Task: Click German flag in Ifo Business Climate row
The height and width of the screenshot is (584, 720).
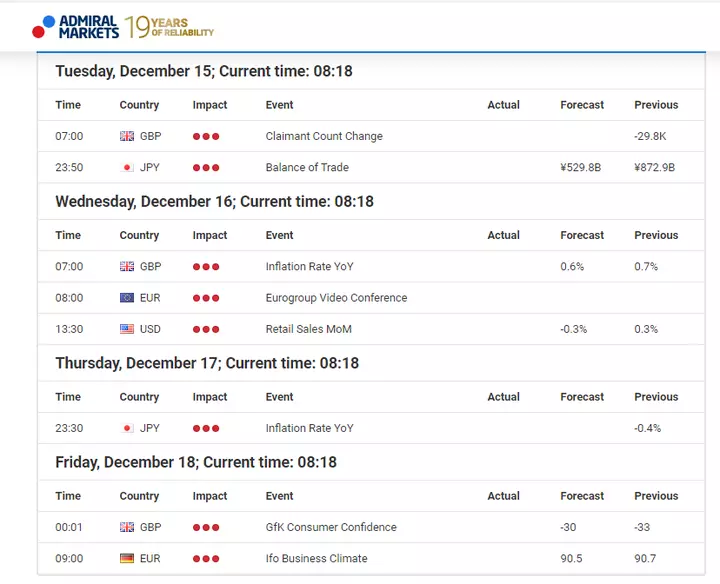Action: pos(127,559)
